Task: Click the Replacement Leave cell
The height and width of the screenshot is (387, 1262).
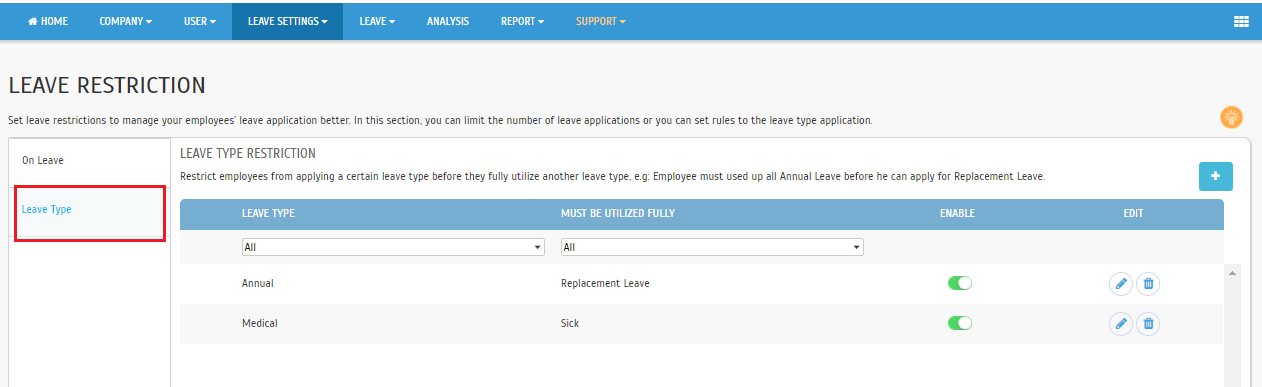Action: [x=605, y=283]
